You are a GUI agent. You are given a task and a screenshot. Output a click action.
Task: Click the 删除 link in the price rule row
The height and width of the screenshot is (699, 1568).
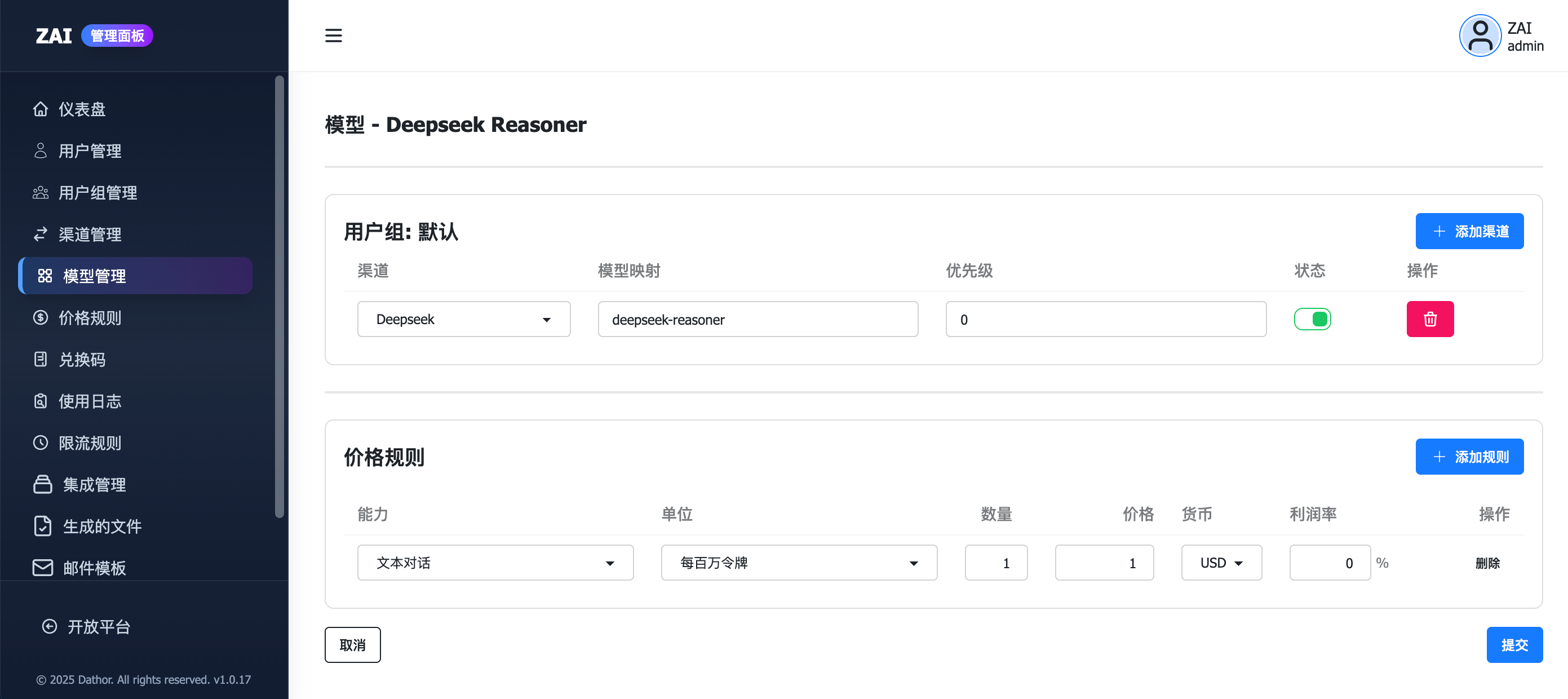(x=1487, y=563)
